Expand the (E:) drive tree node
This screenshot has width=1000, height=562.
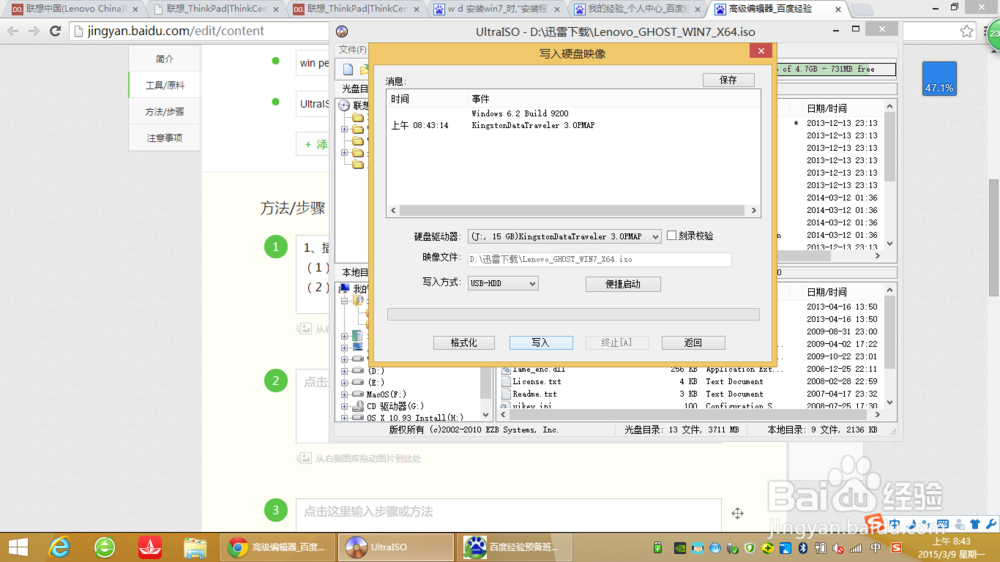[x=344, y=383]
